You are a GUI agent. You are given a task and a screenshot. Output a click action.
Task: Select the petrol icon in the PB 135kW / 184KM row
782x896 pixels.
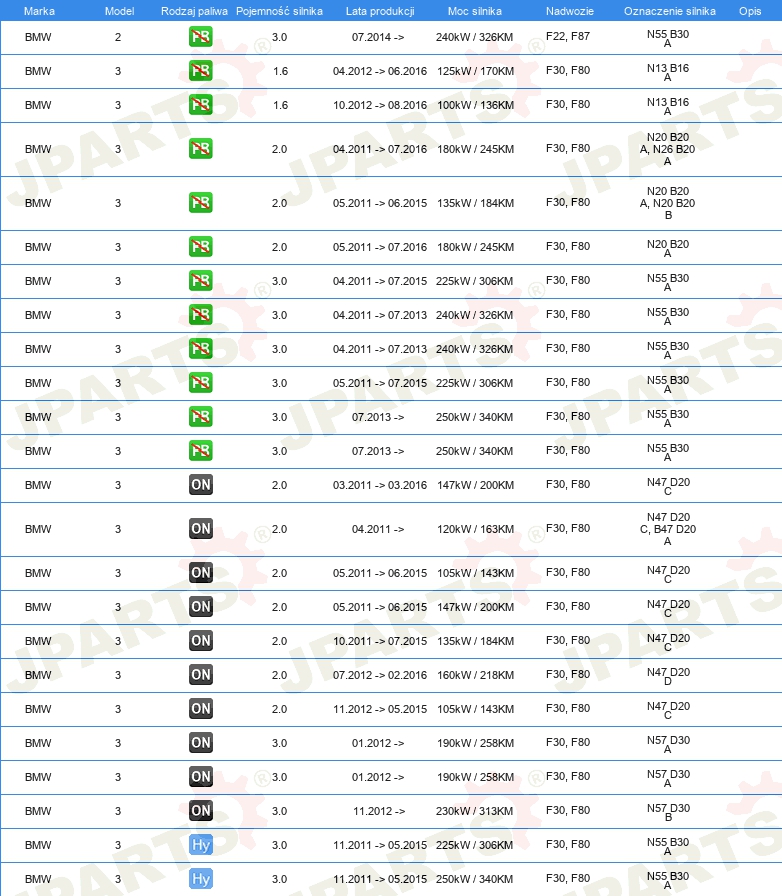[201, 202]
